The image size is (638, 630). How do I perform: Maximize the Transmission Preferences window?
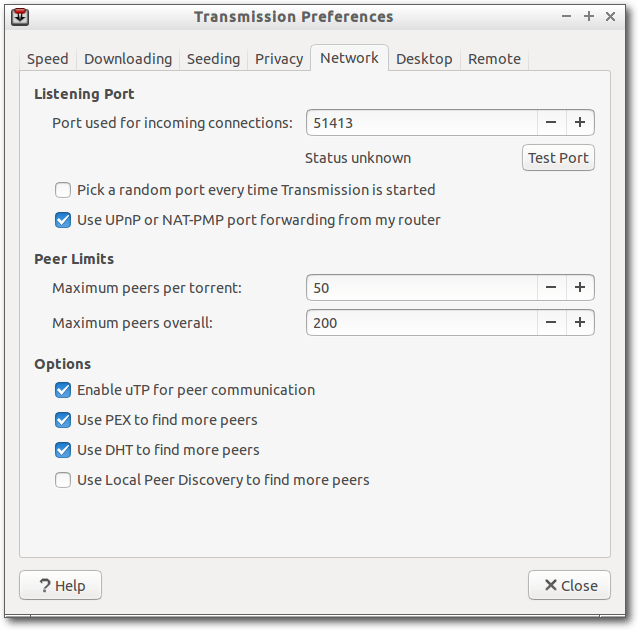point(588,17)
